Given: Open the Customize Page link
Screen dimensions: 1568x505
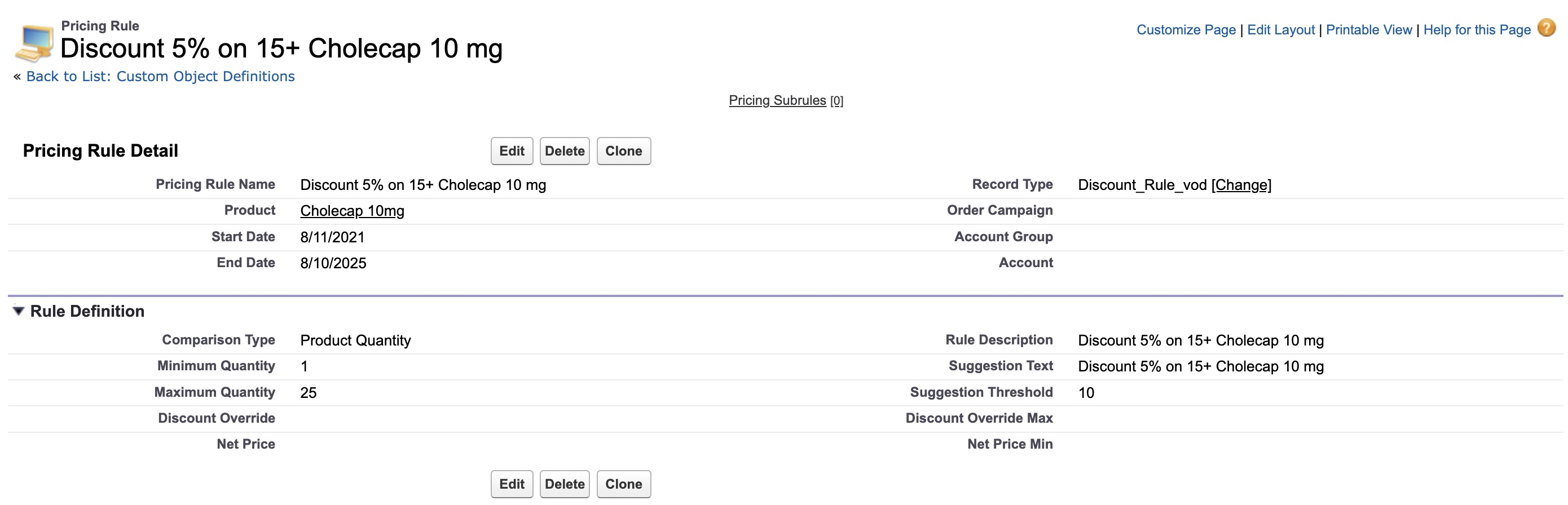Looking at the screenshot, I should coord(1186,30).
